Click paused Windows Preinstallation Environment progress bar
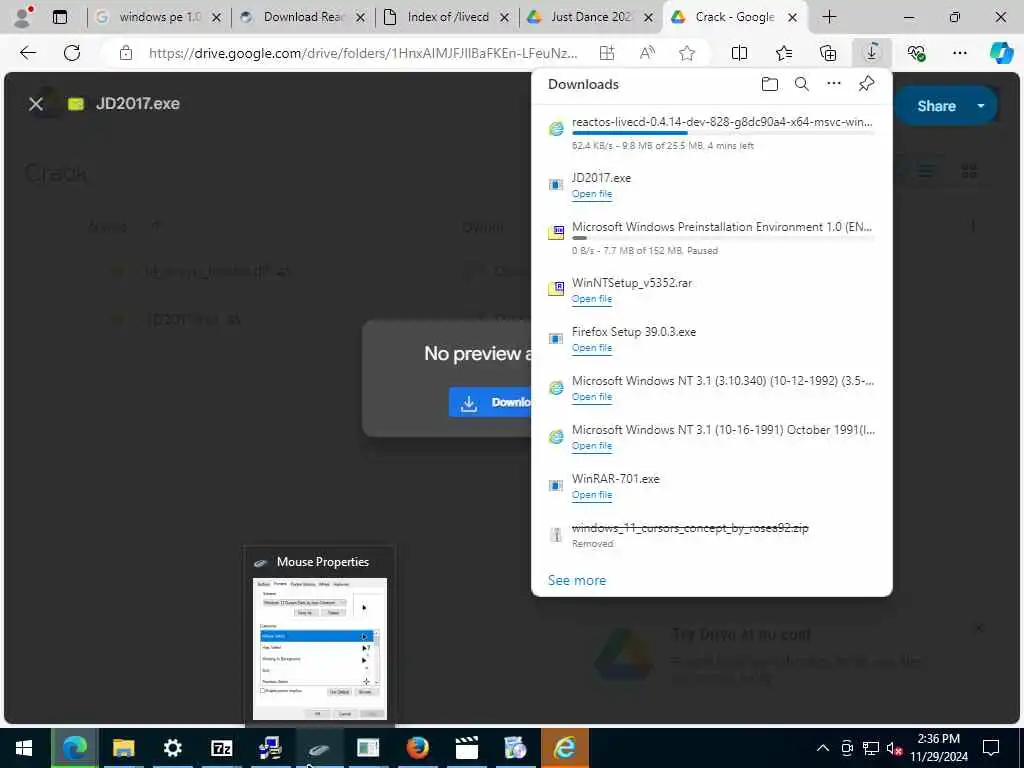The image size is (1024, 768). click(723, 238)
